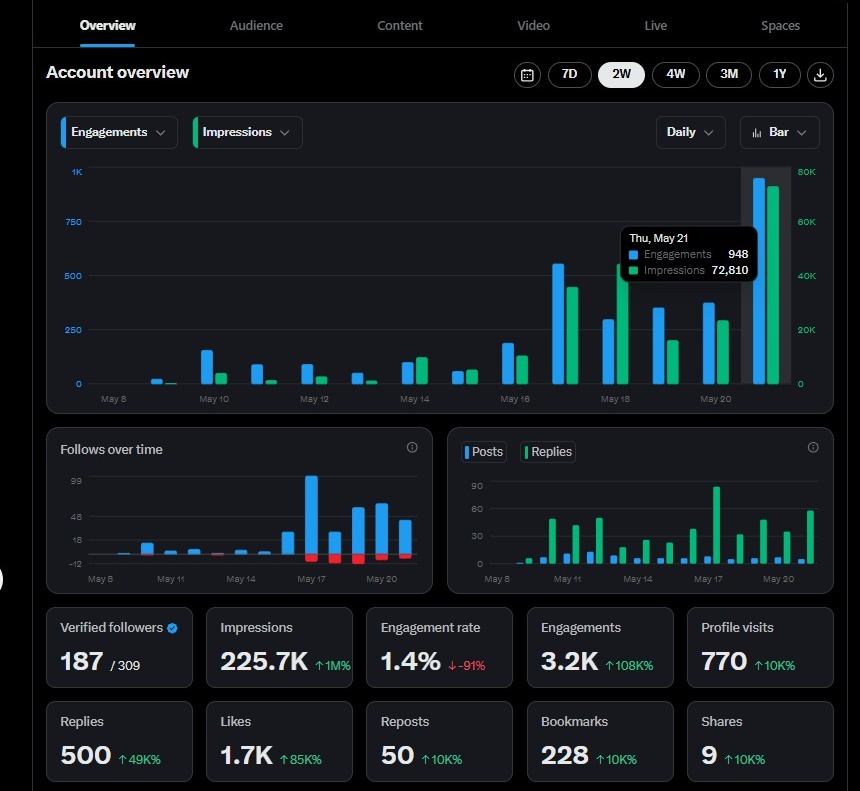
Task: Open the custom date range calendar icon
Action: pyautogui.click(x=527, y=75)
